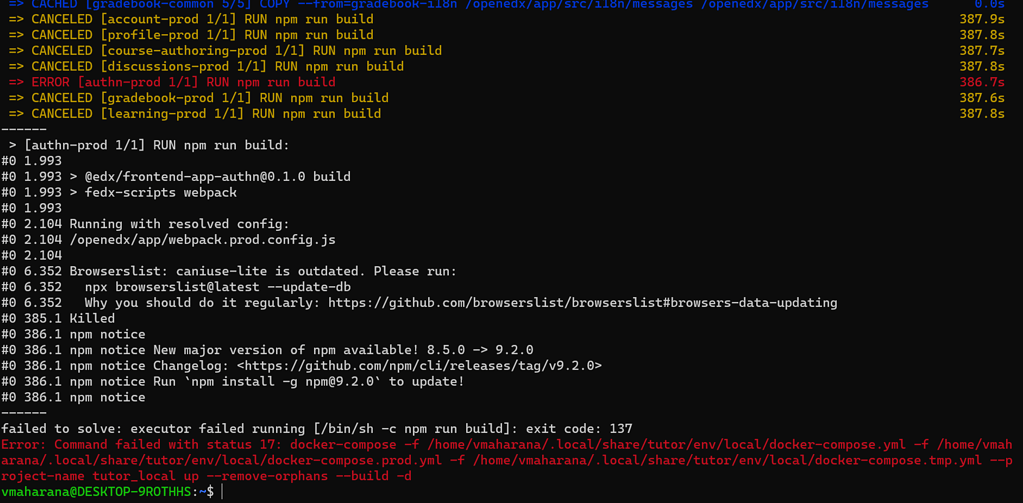The width and height of the screenshot is (1023, 503).
Task: Click the 386.7s timing of the ERROR line
Action: coord(982,82)
